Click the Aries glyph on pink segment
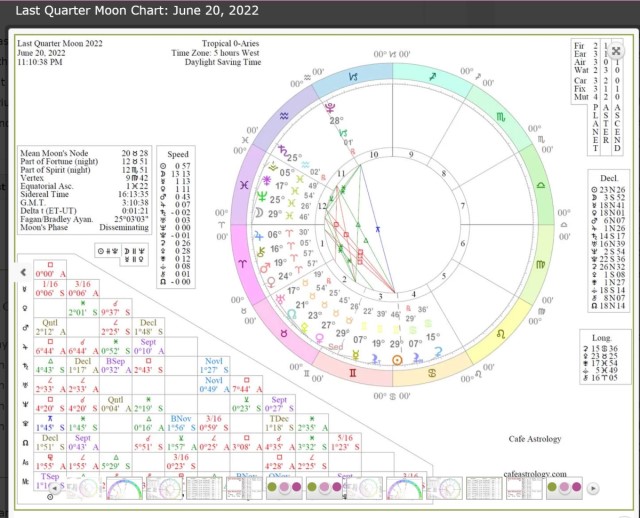The image size is (640, 518). [x=244, y=263]
